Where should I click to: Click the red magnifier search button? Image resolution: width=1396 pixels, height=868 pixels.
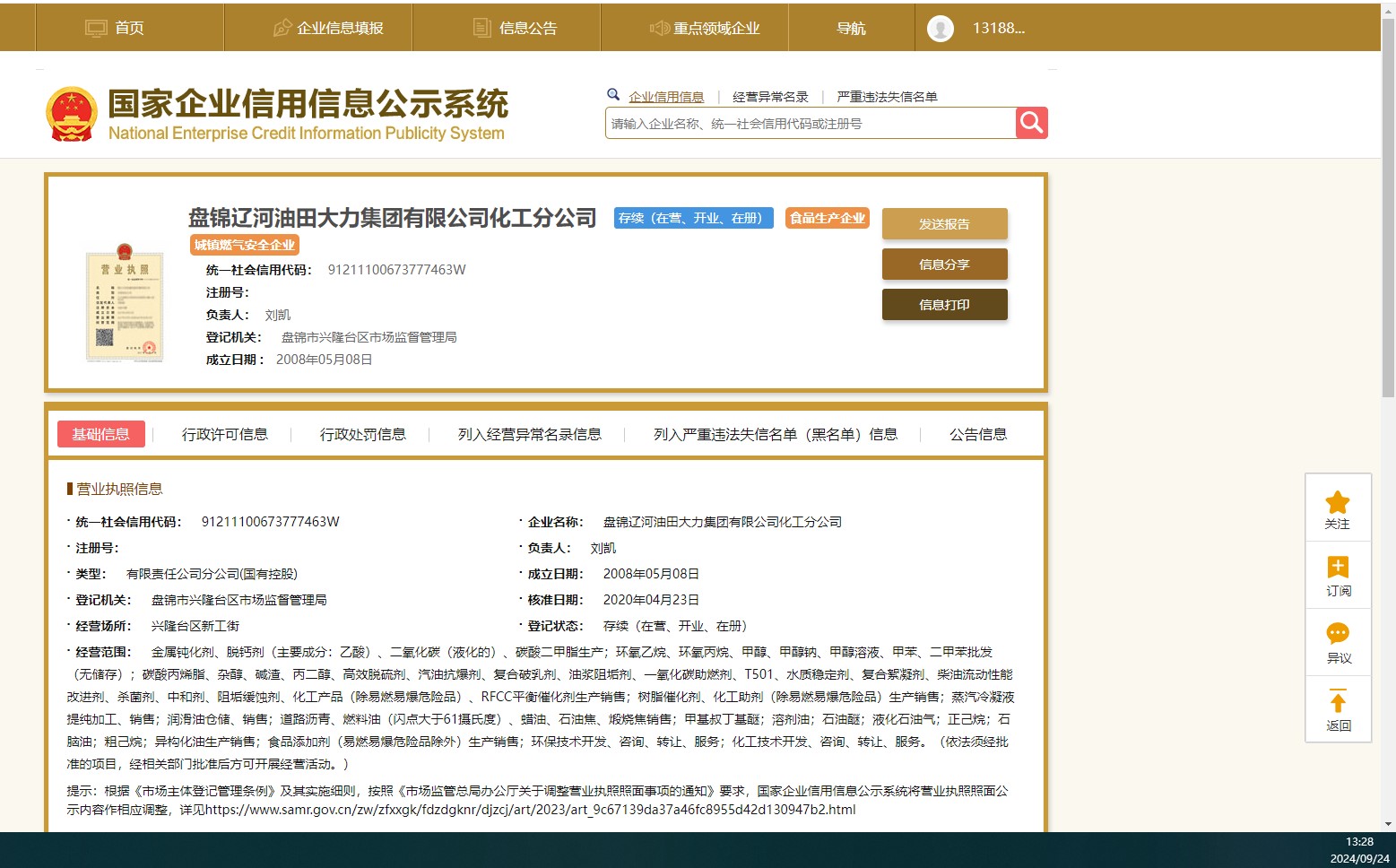point(1031,123)
